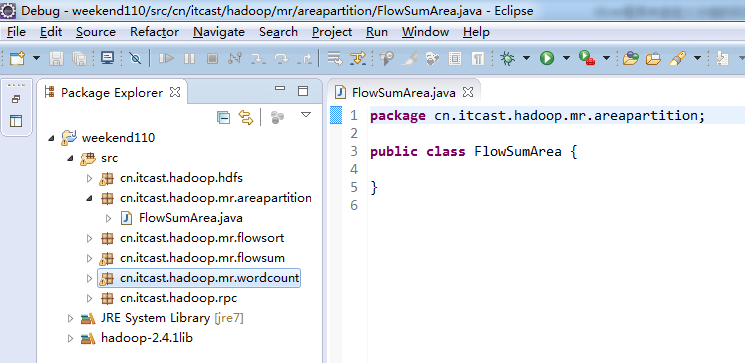Click the green Run button

547,58
